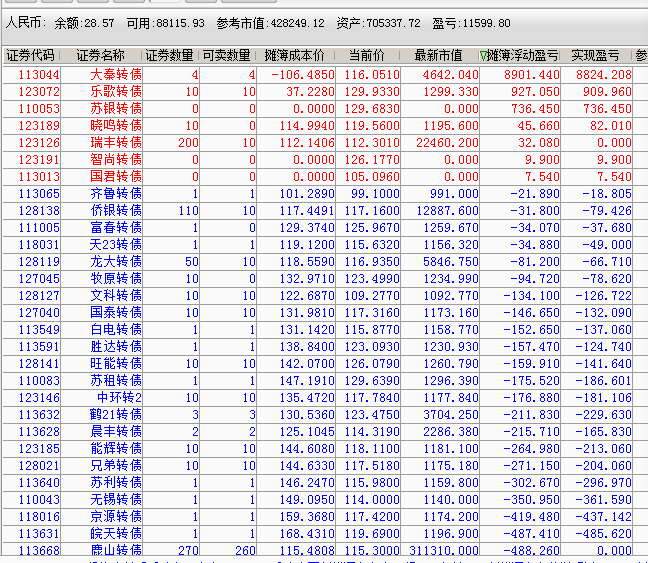Select the 富春转债 row name

(x=116, y=228)
